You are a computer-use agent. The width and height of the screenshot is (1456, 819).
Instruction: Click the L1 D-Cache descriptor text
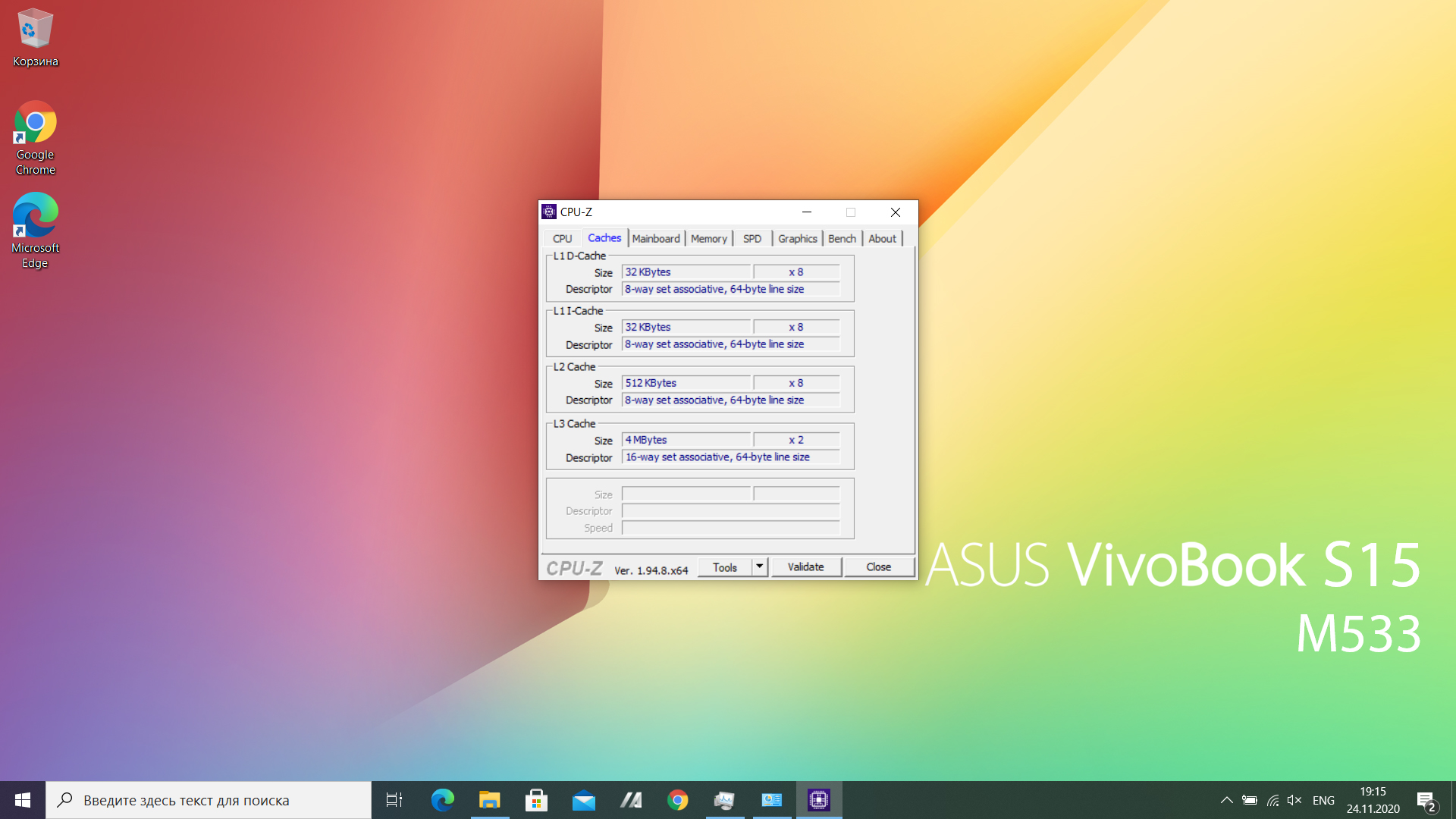(x=731, y=289)
